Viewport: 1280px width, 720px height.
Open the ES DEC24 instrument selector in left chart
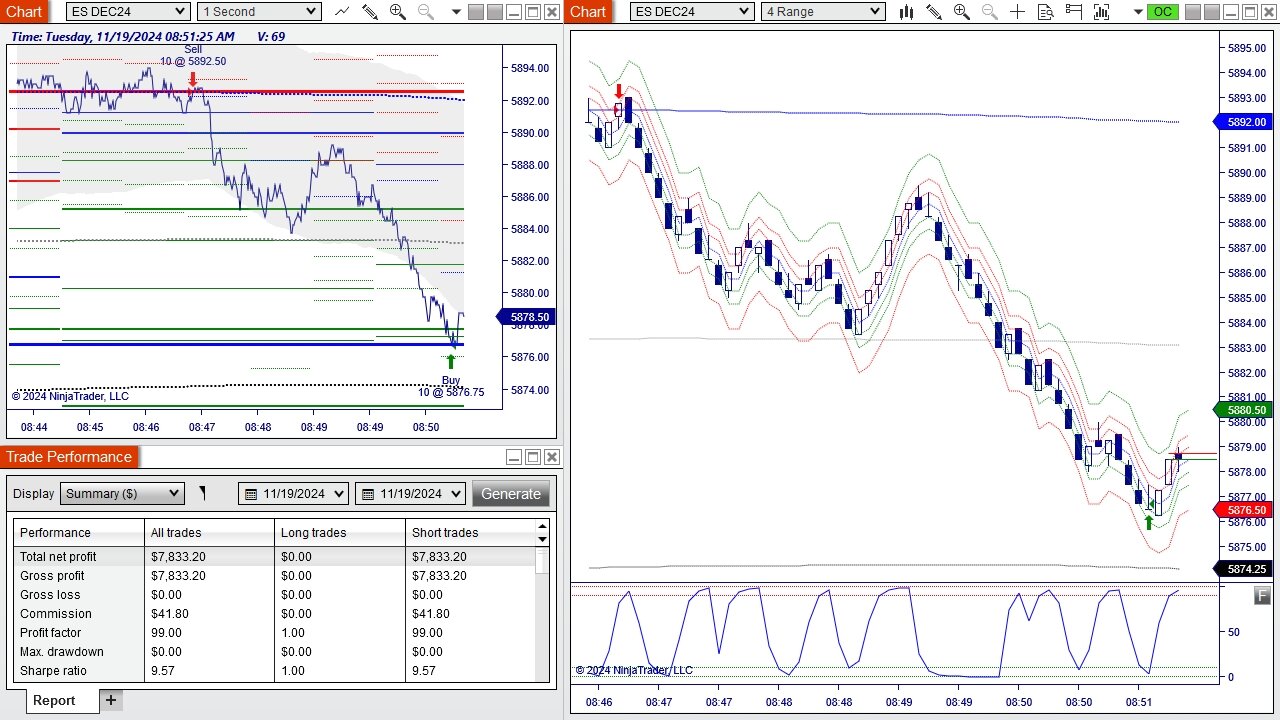(x=127, y=12)
